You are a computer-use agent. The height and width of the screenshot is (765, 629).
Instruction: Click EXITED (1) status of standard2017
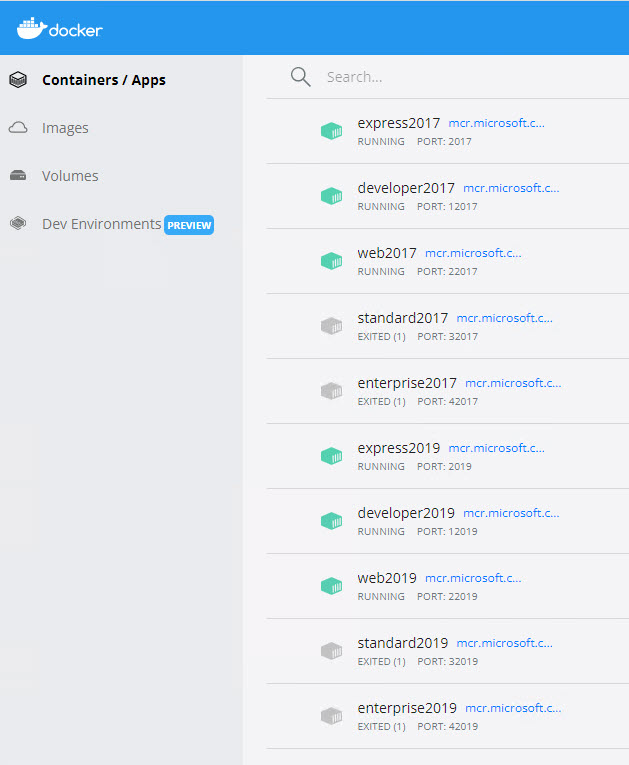click(x=382, y=337)
